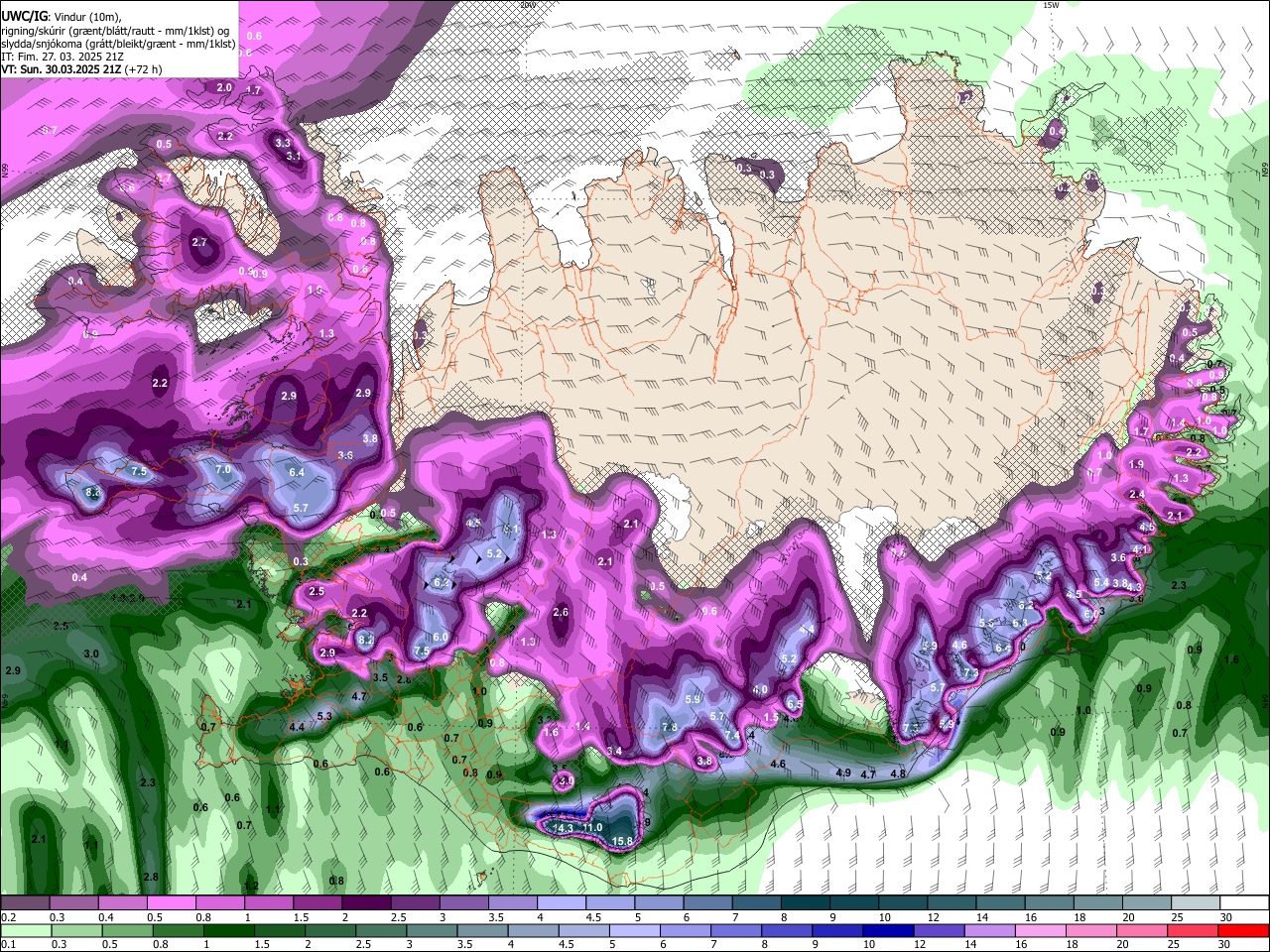Click the 8.8 snowfall value

93,492
